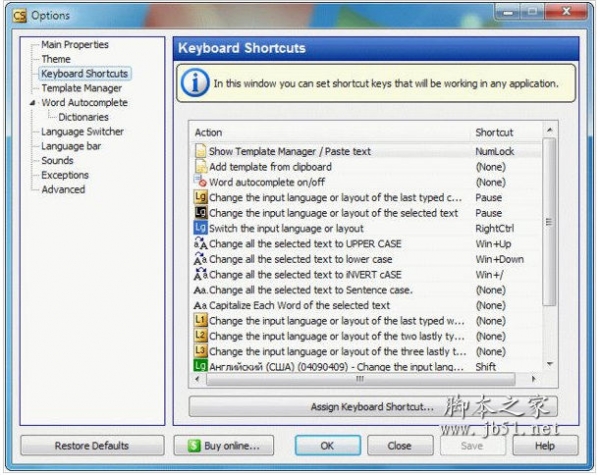Viewport: 600px width, 475px height.
Task: Click the vertical scrollbar thumb of the list
Action: click(x=549, y=222)
